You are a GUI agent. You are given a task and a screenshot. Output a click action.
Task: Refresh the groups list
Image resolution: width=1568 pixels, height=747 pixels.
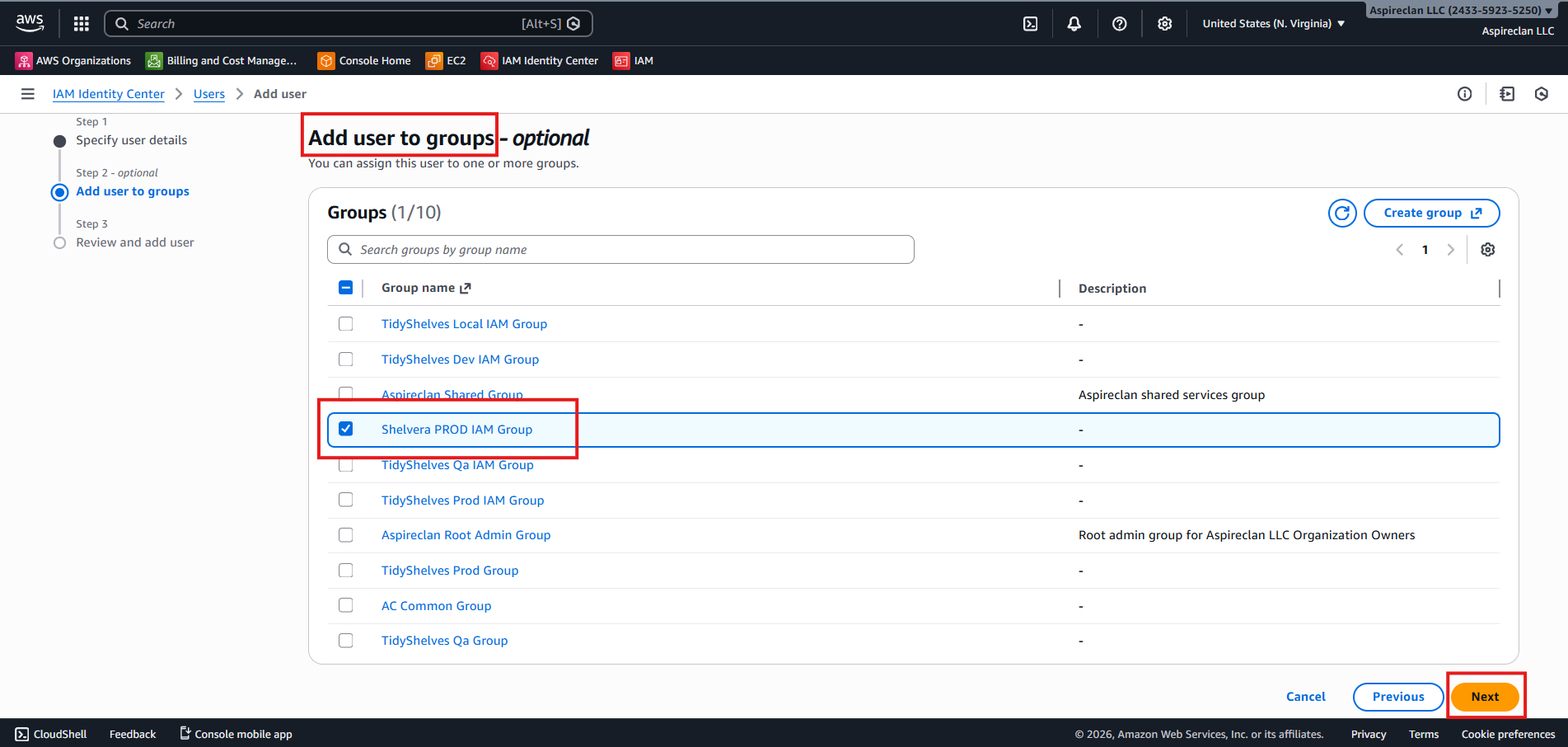coord(1342,213)
